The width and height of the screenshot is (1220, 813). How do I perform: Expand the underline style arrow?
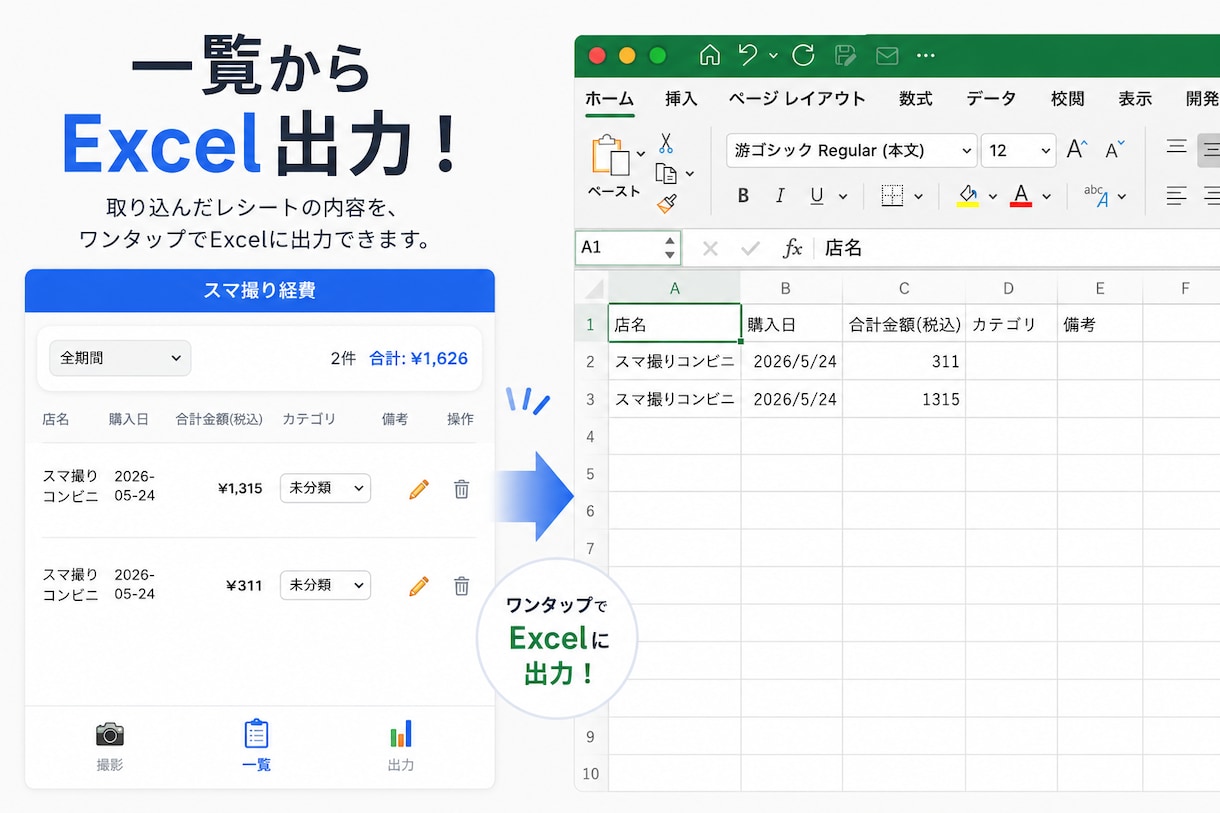[842, 197]
